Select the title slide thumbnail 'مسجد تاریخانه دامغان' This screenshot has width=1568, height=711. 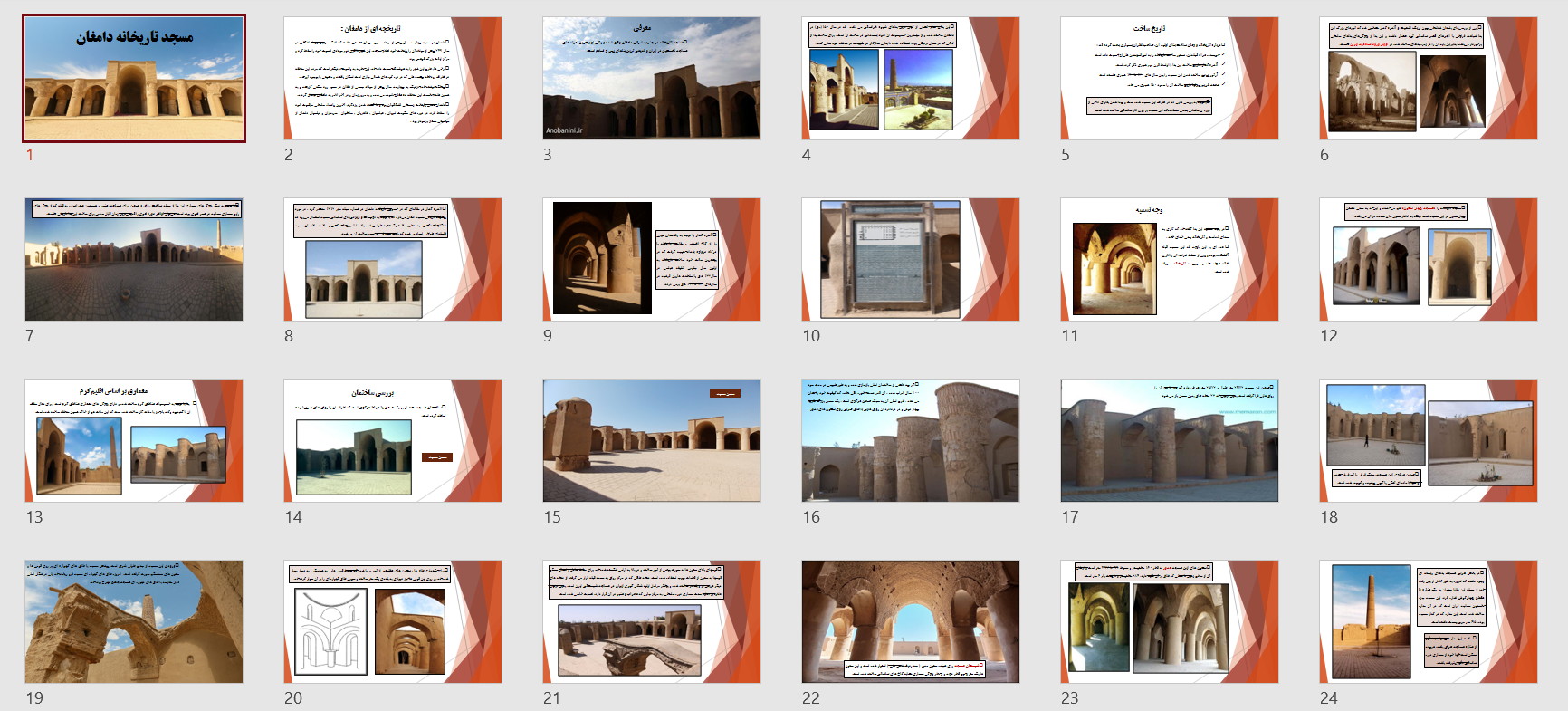134,79
